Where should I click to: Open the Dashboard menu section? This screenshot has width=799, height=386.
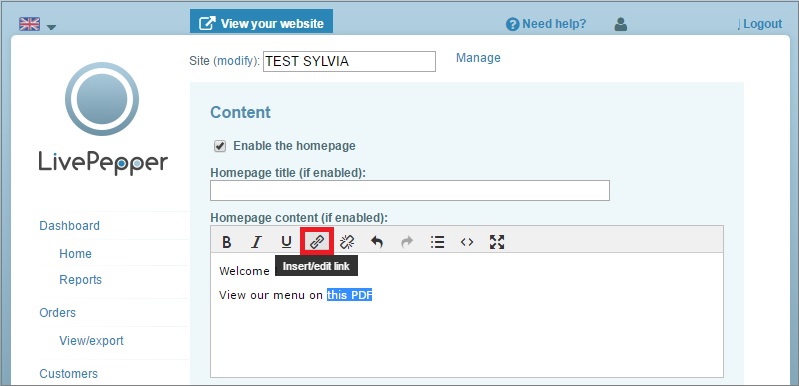point(69,226)
